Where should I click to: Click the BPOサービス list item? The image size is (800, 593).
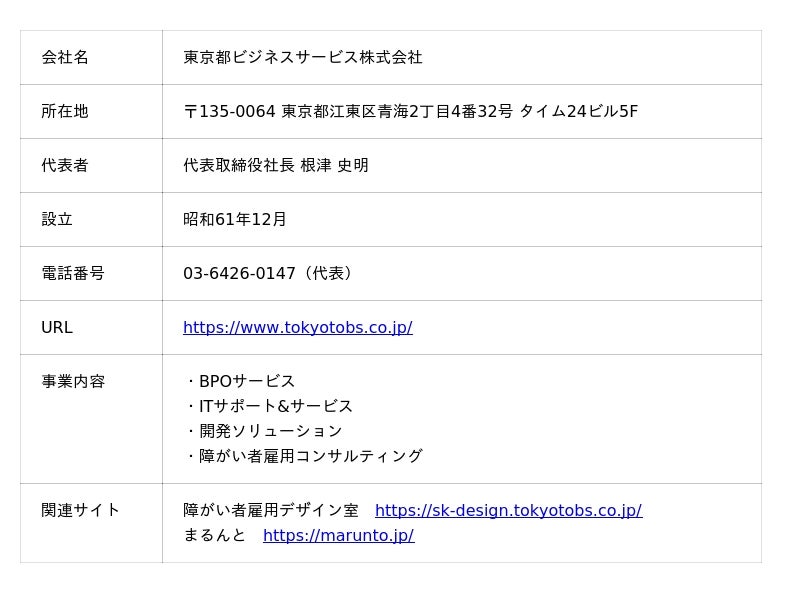point(246,382)
